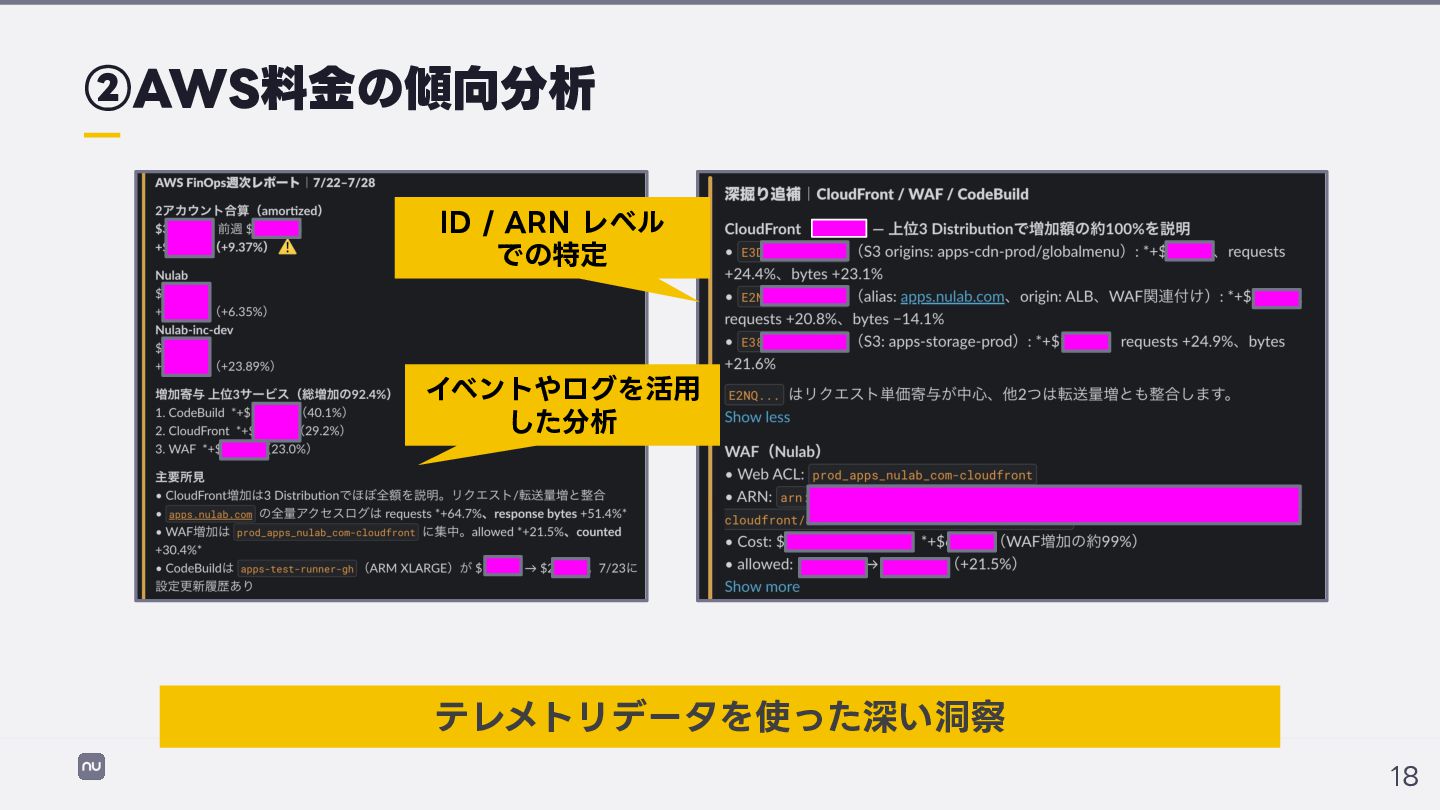The width and height of the screenshot is (1440, 810).
Task: Click the 2アカウント合算（amortized） label
Action: point(239,211)
